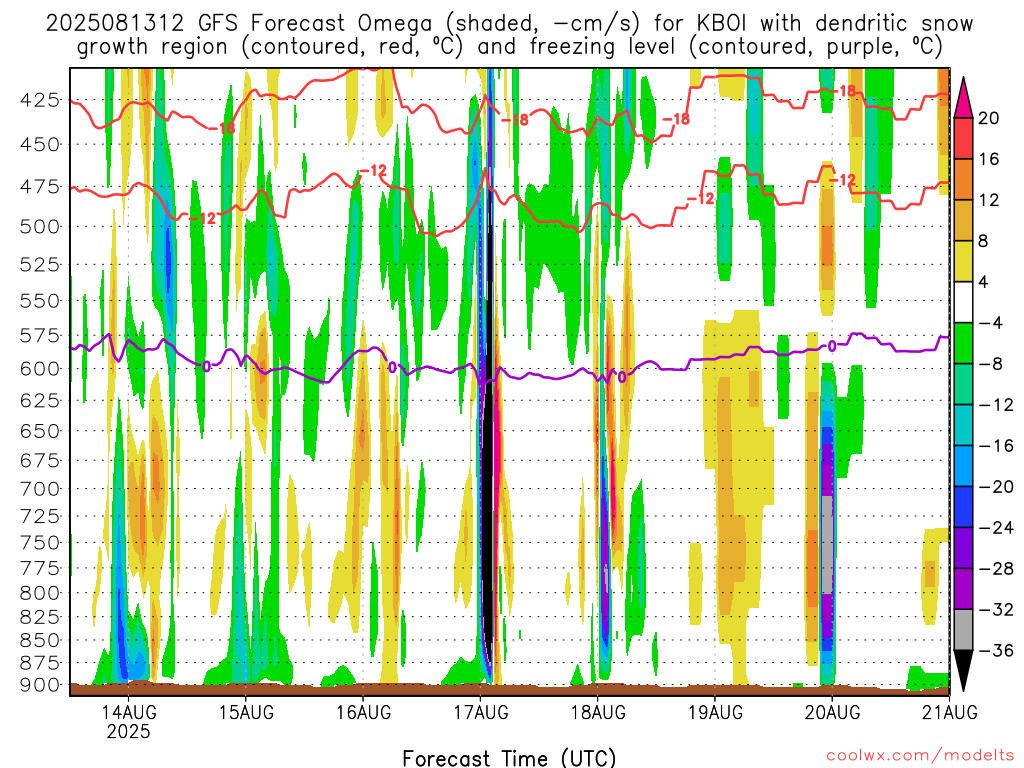Select the cyan -16 to -12 colorbar swatch

pyautogui.click(x=963, y=425)
